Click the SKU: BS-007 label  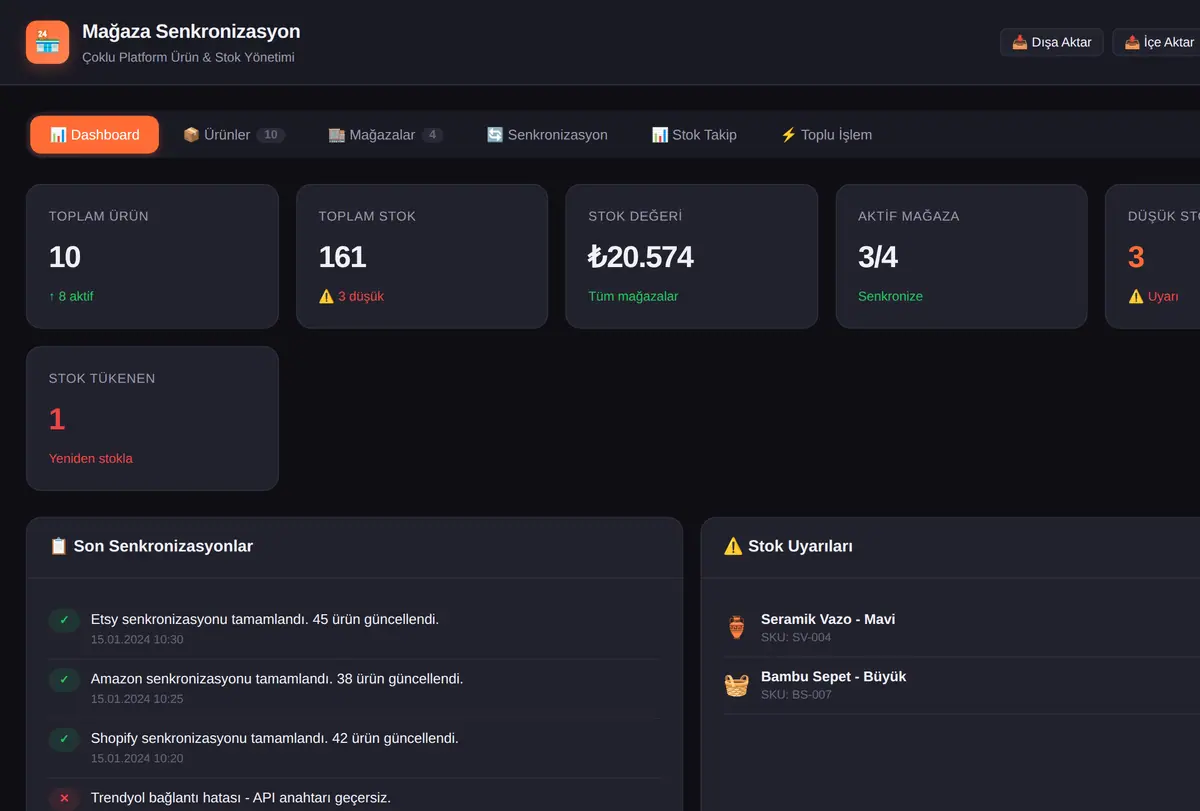(796, 695)
